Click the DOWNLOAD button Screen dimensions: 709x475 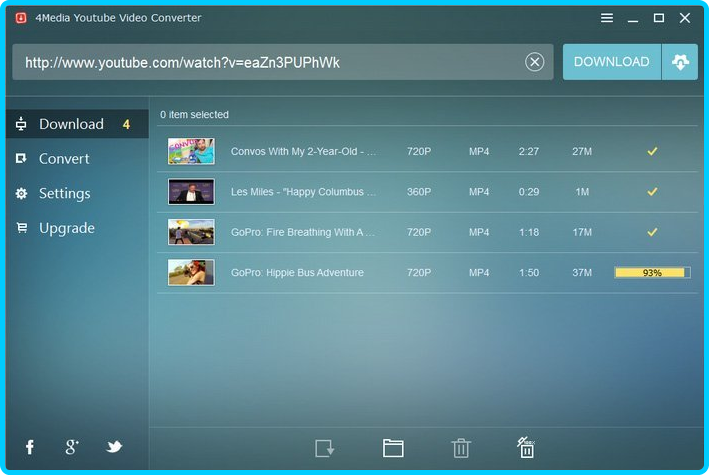(x=611, y=62)
